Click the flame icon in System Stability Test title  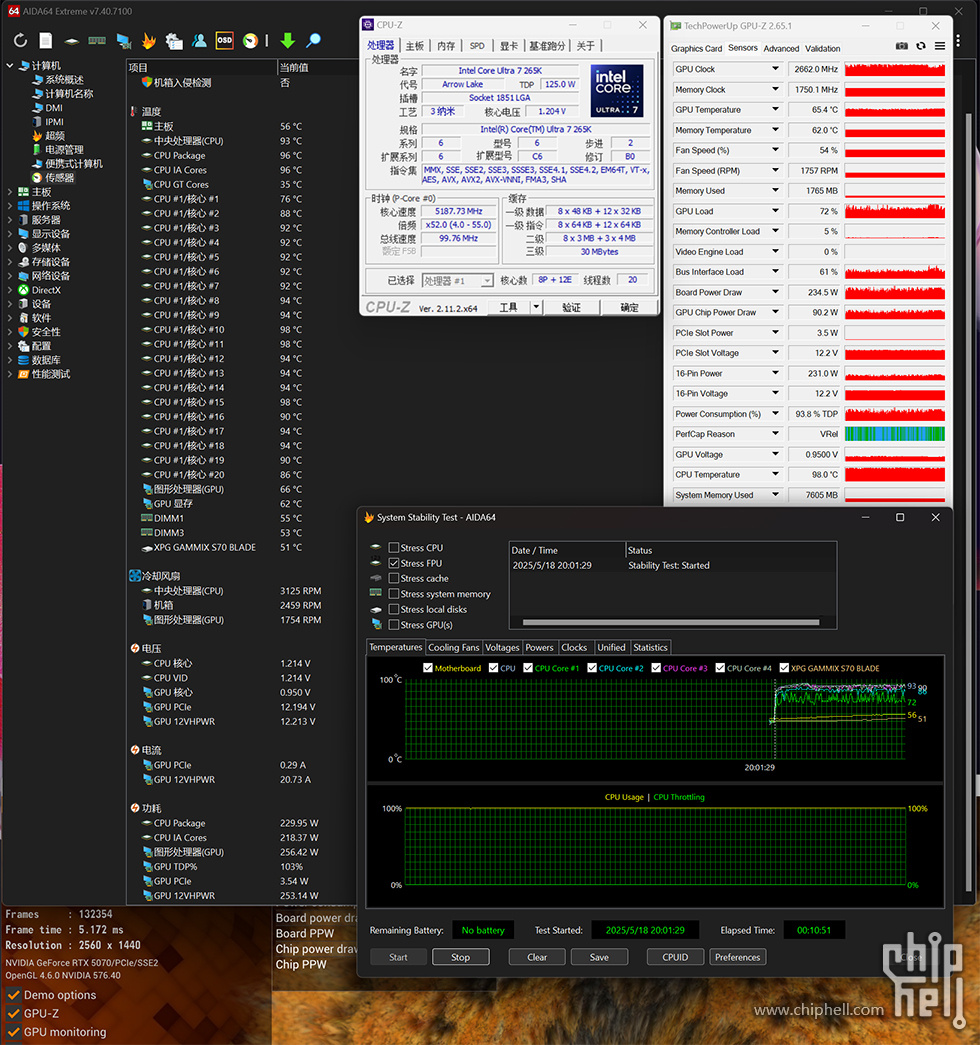point(369,517)
